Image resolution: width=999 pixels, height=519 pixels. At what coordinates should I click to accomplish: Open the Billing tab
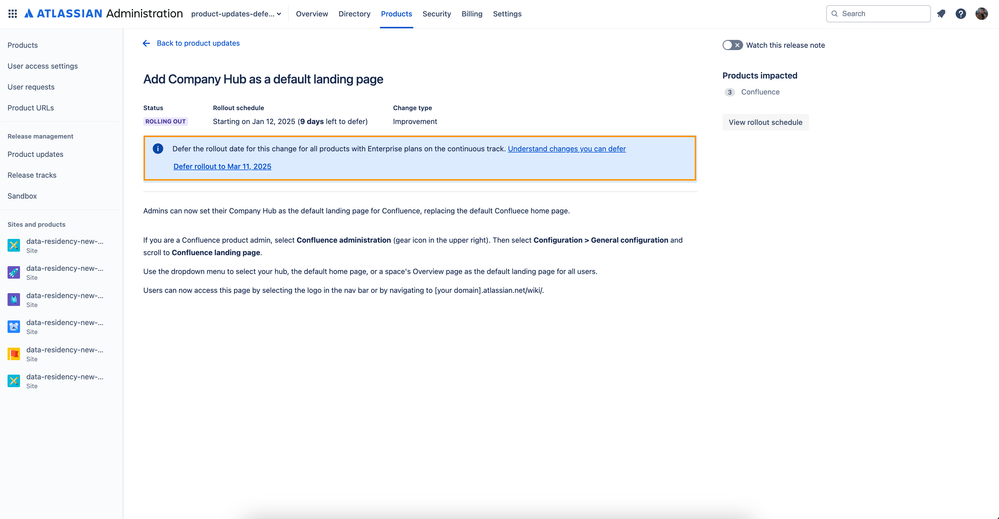471,13
